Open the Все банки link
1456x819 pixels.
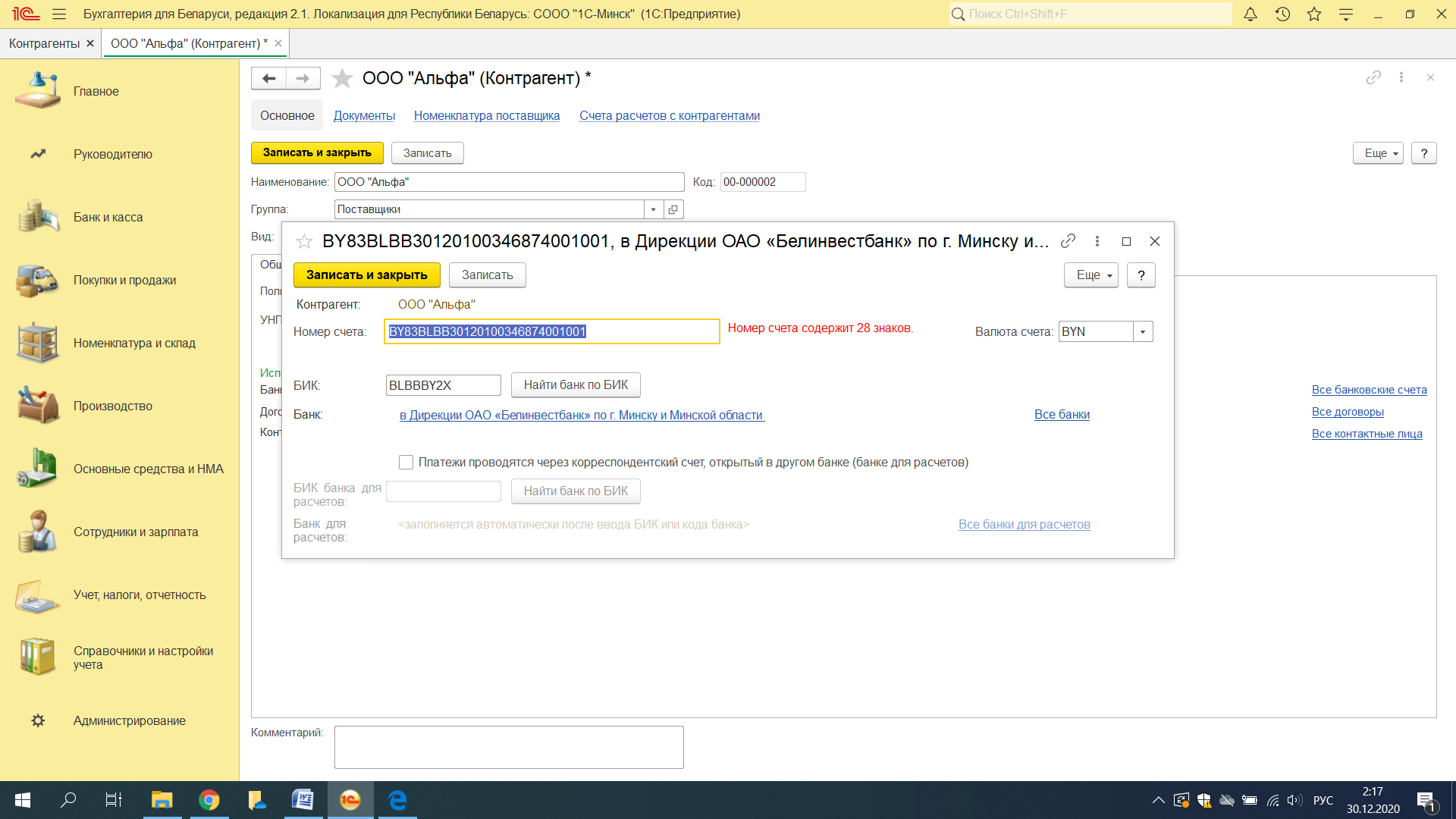(1062, 414)
